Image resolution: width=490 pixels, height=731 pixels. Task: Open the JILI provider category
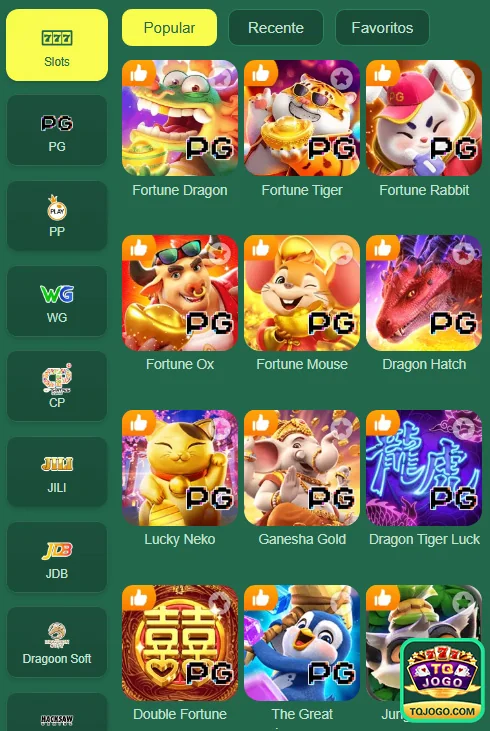[x=57, y=471]
